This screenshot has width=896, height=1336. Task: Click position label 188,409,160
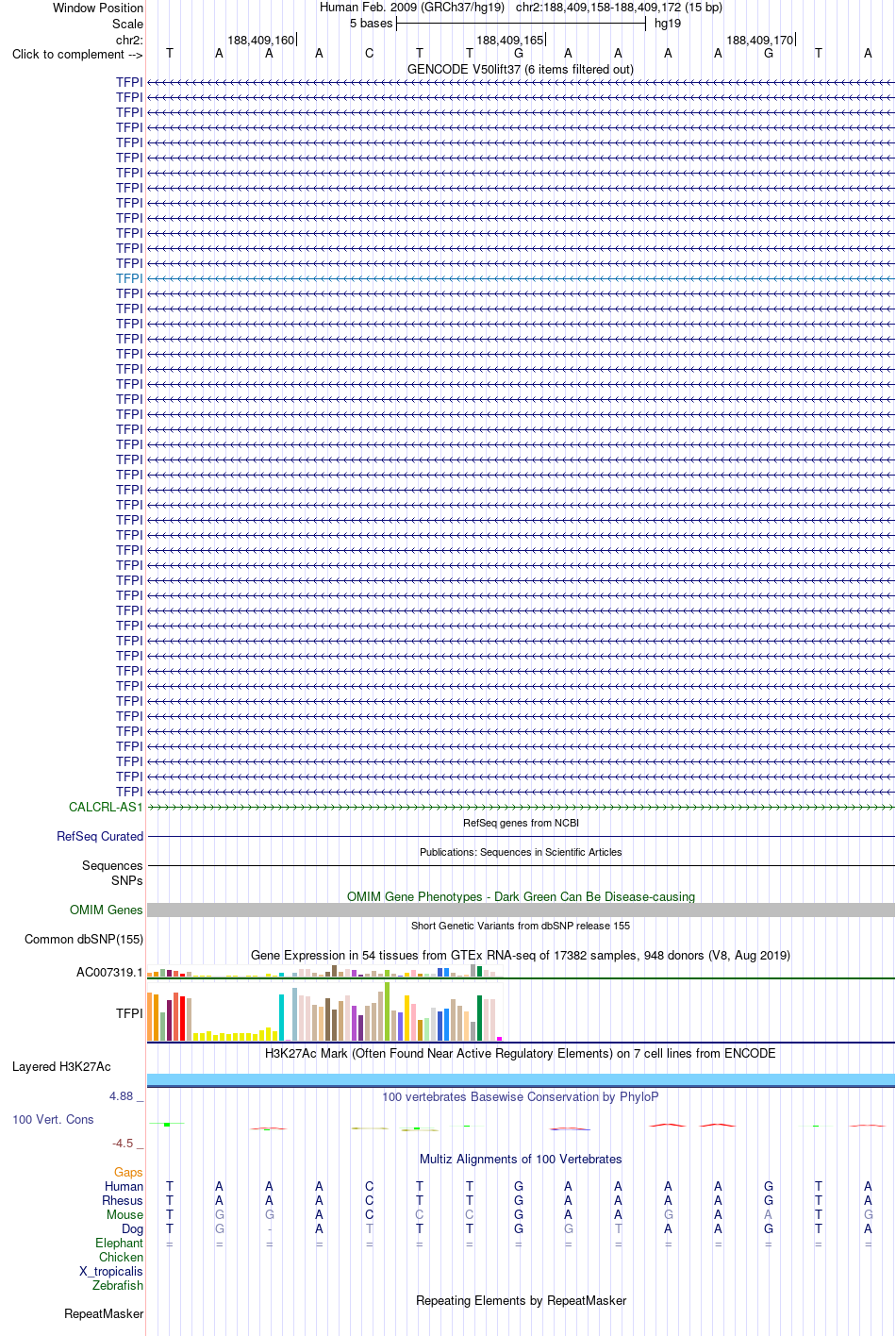pyautogui.click(x=261, y=40)
